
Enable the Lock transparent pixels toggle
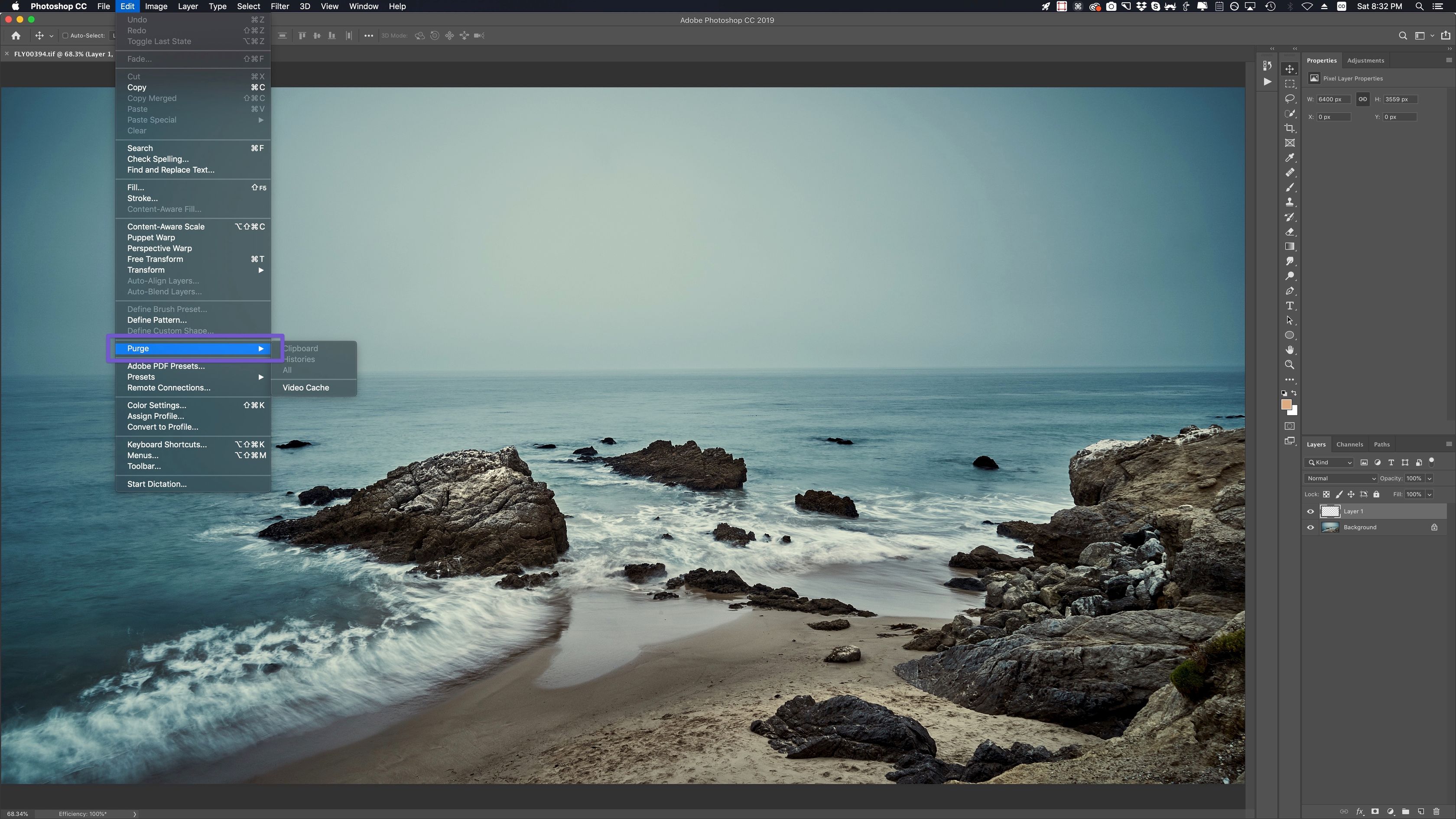[1327, 494]
